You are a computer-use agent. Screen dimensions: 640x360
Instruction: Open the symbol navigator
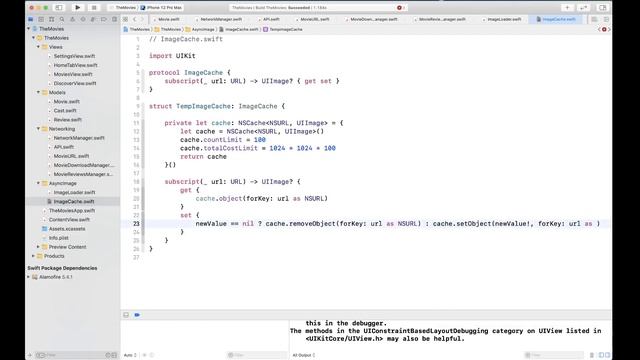click(x=51, y=19)
